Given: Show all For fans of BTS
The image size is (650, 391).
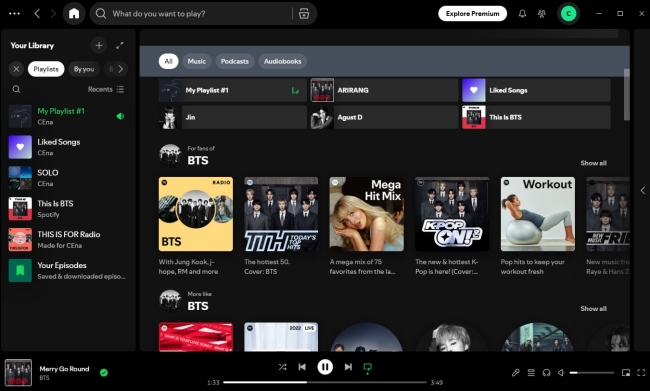Looking at the screenshot, I should click(593, 163).
